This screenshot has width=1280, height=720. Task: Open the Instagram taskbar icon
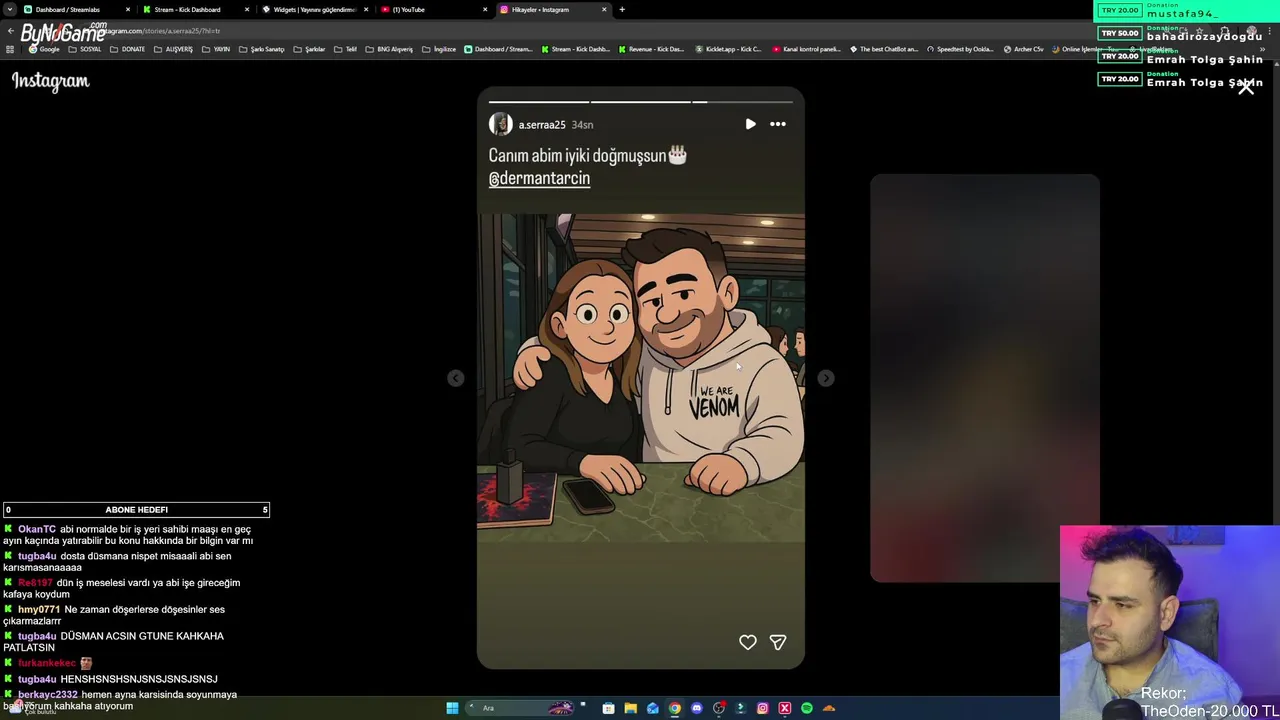click(763, 708)
